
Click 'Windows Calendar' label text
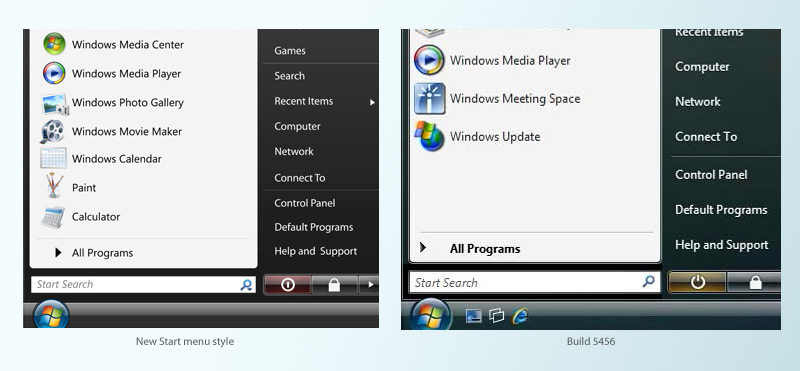pos(116,159)
